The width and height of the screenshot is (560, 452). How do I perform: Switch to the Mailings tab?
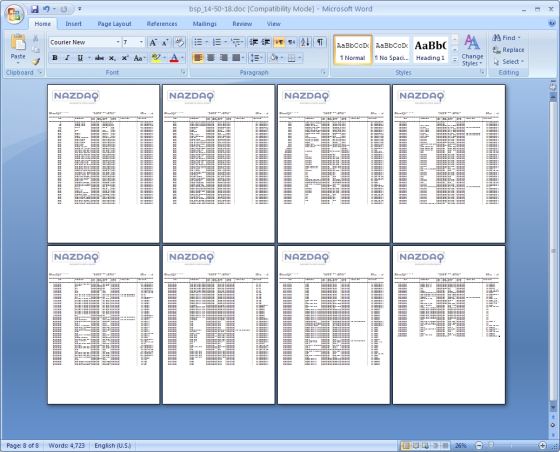pos(205,24)
